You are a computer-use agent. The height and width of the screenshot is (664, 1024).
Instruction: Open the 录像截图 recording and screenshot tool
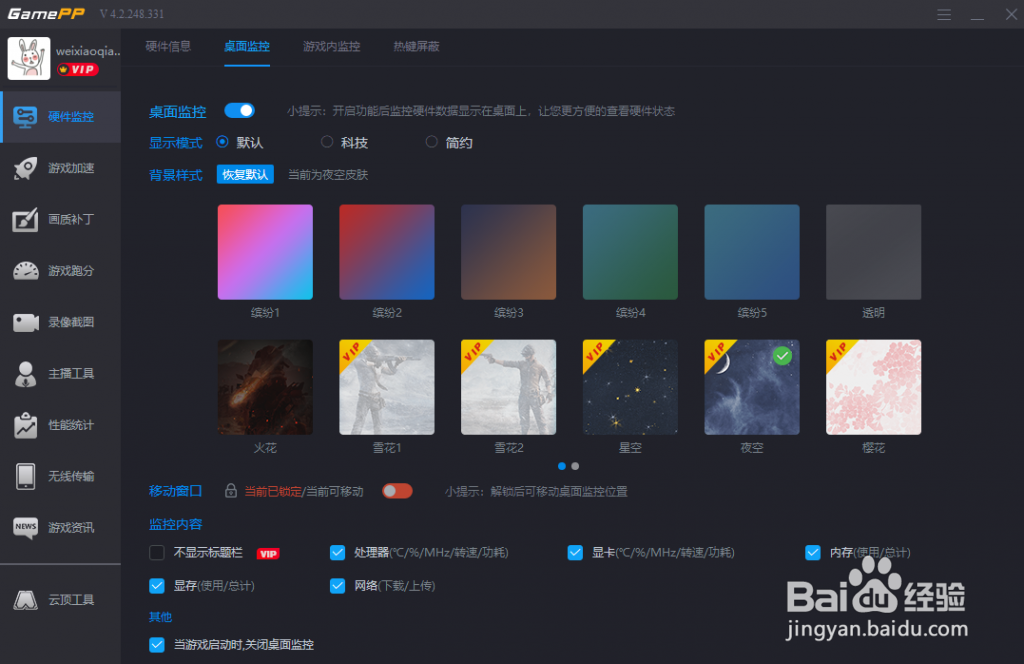point(60,322)
